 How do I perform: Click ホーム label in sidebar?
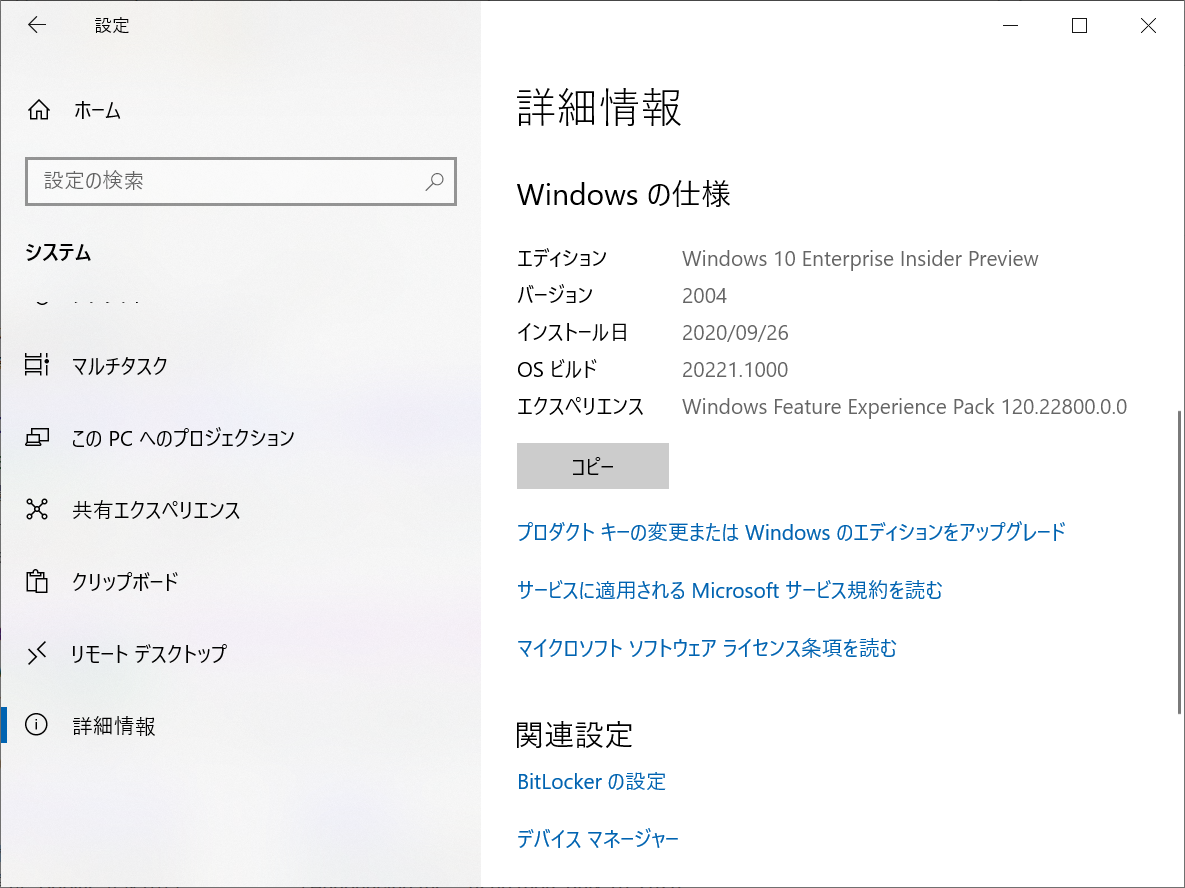click(97, 111)
